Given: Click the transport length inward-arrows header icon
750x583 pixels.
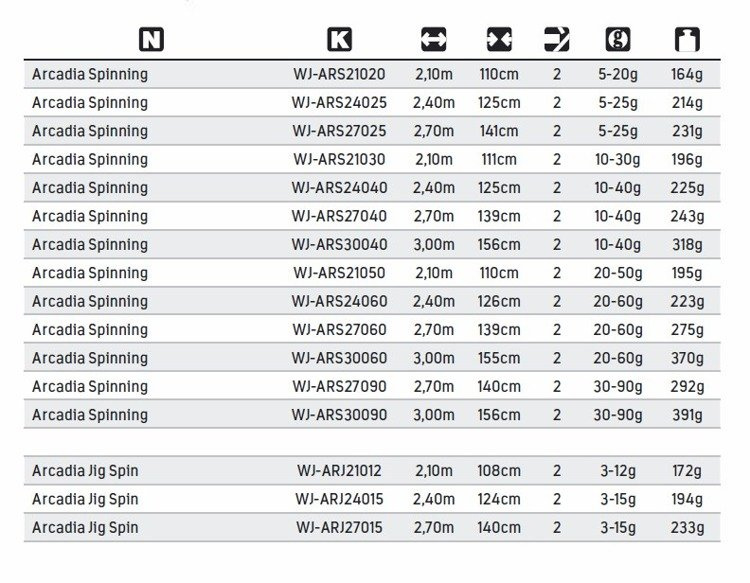Looking at the screenshot, I should pyautogui.click(x=499, y=40).
